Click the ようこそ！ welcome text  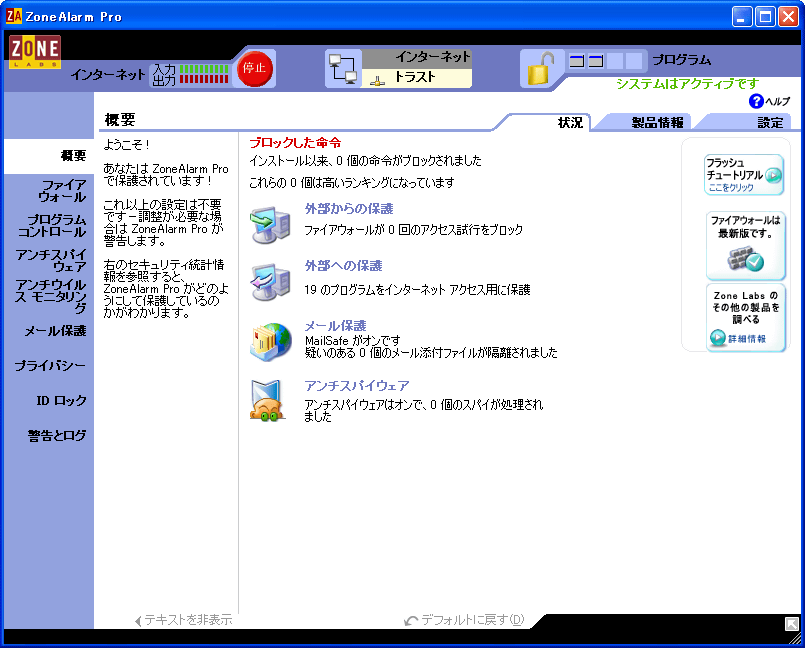(127, 145)
